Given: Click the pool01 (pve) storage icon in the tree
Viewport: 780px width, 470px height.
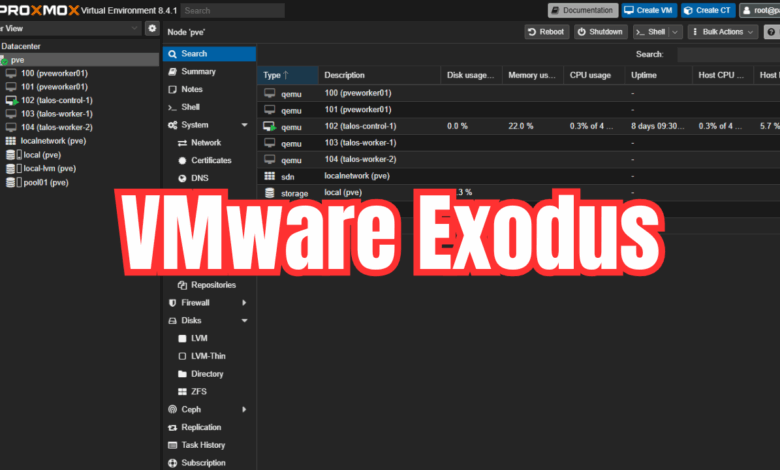Looking at the screenshot, I should tap(10, 183).
